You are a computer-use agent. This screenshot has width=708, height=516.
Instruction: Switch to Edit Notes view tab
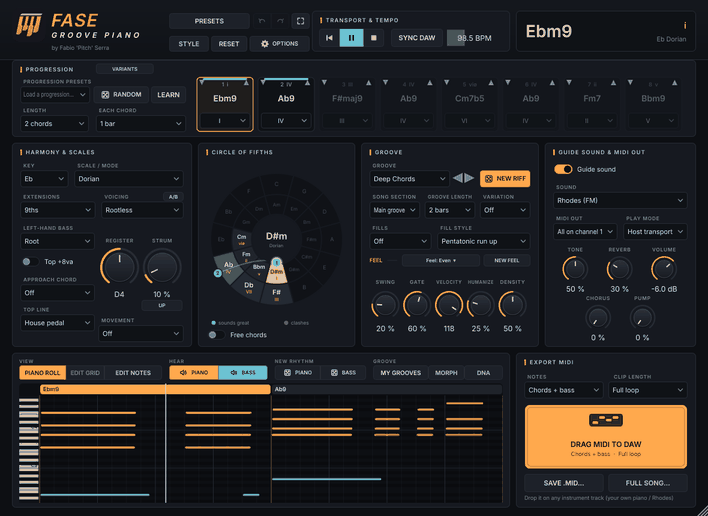[x=133, y=373]
